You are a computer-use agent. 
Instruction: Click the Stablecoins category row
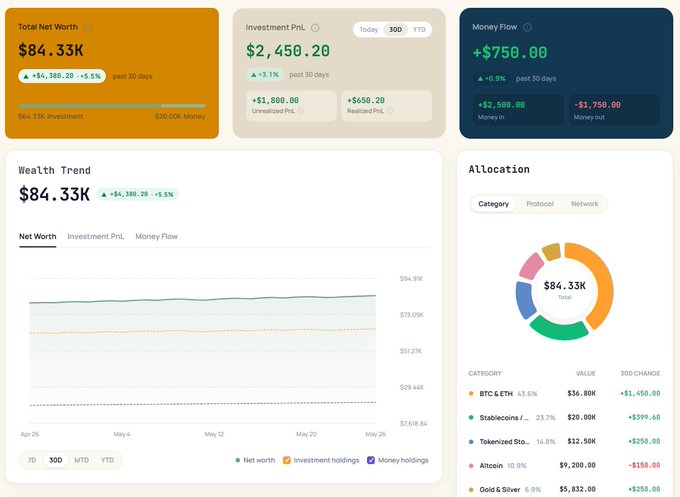click(x=564, y=418)
